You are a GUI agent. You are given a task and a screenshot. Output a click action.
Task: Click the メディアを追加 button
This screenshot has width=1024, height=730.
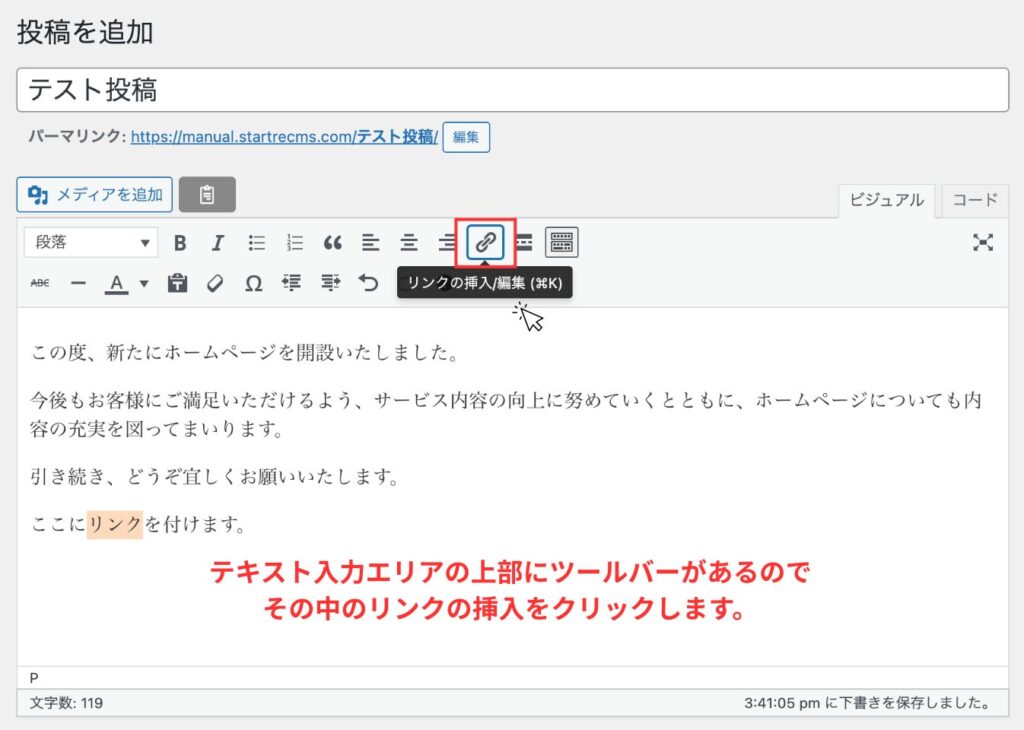(x=95, y=194)
